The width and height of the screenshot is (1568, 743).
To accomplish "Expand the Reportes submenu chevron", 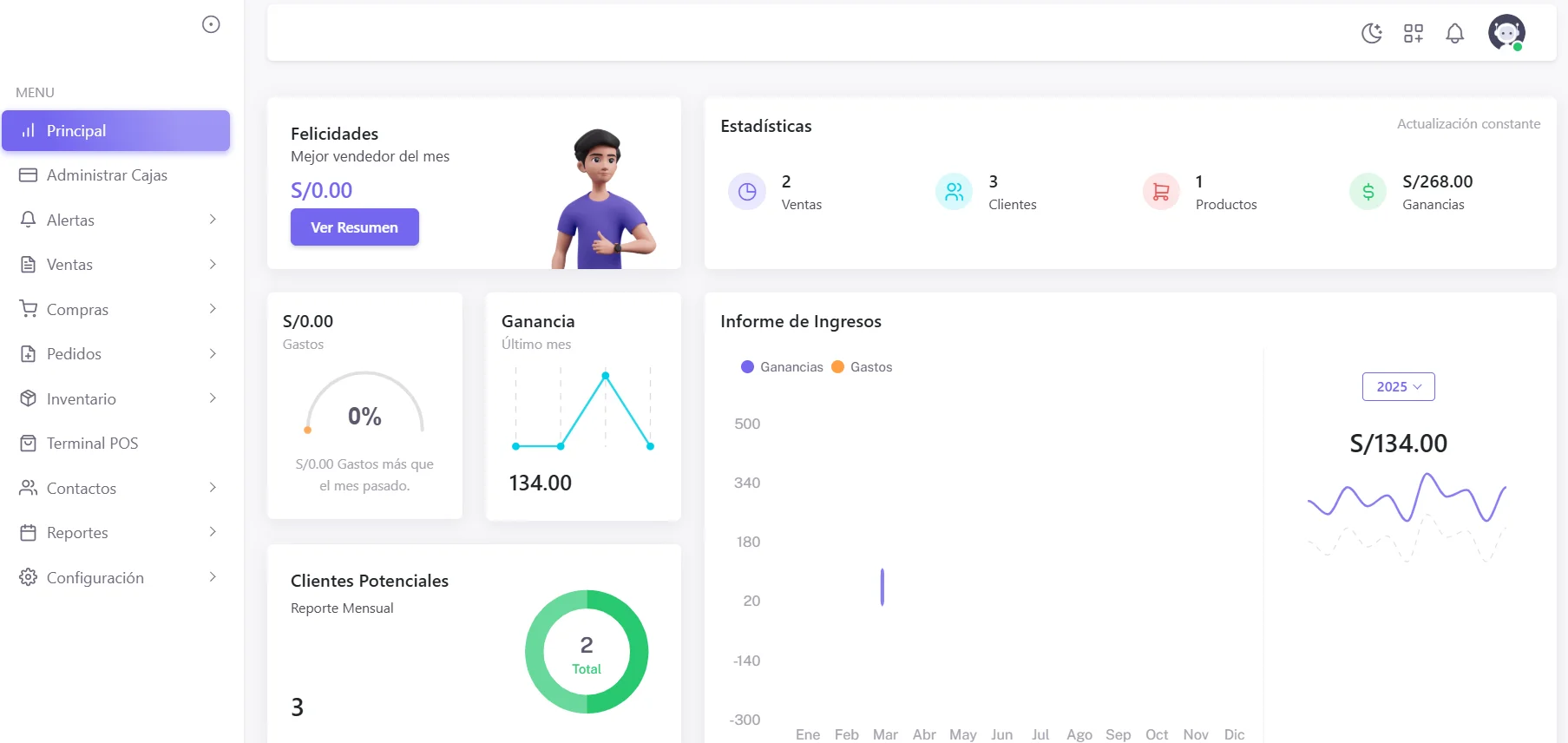I will pyautogui.click(x=213, y=533).
